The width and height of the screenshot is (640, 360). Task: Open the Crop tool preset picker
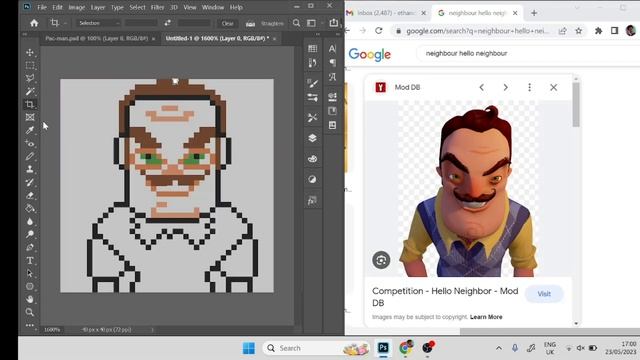coord(59,23)
